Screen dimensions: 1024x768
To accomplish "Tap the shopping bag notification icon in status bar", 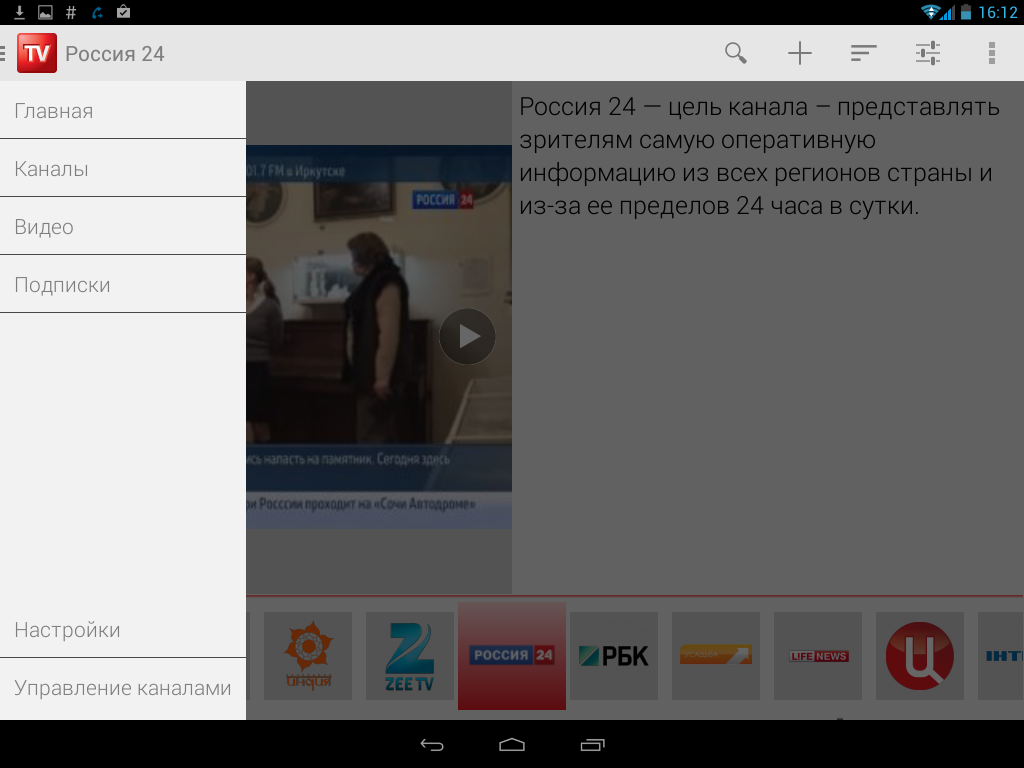I will click(x=123, y=12).
